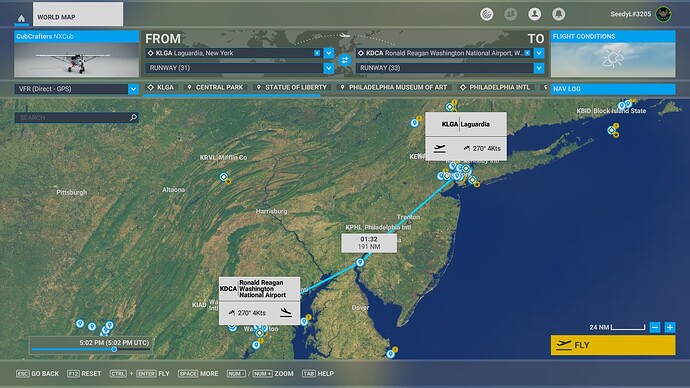Click the KRVL Mifflin Co airport marker
The image size is (690, 388).
224,177
